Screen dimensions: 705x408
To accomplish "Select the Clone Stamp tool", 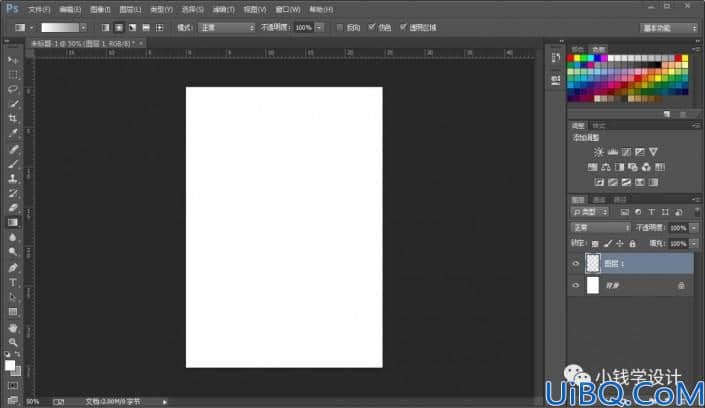I will [13, 179].
